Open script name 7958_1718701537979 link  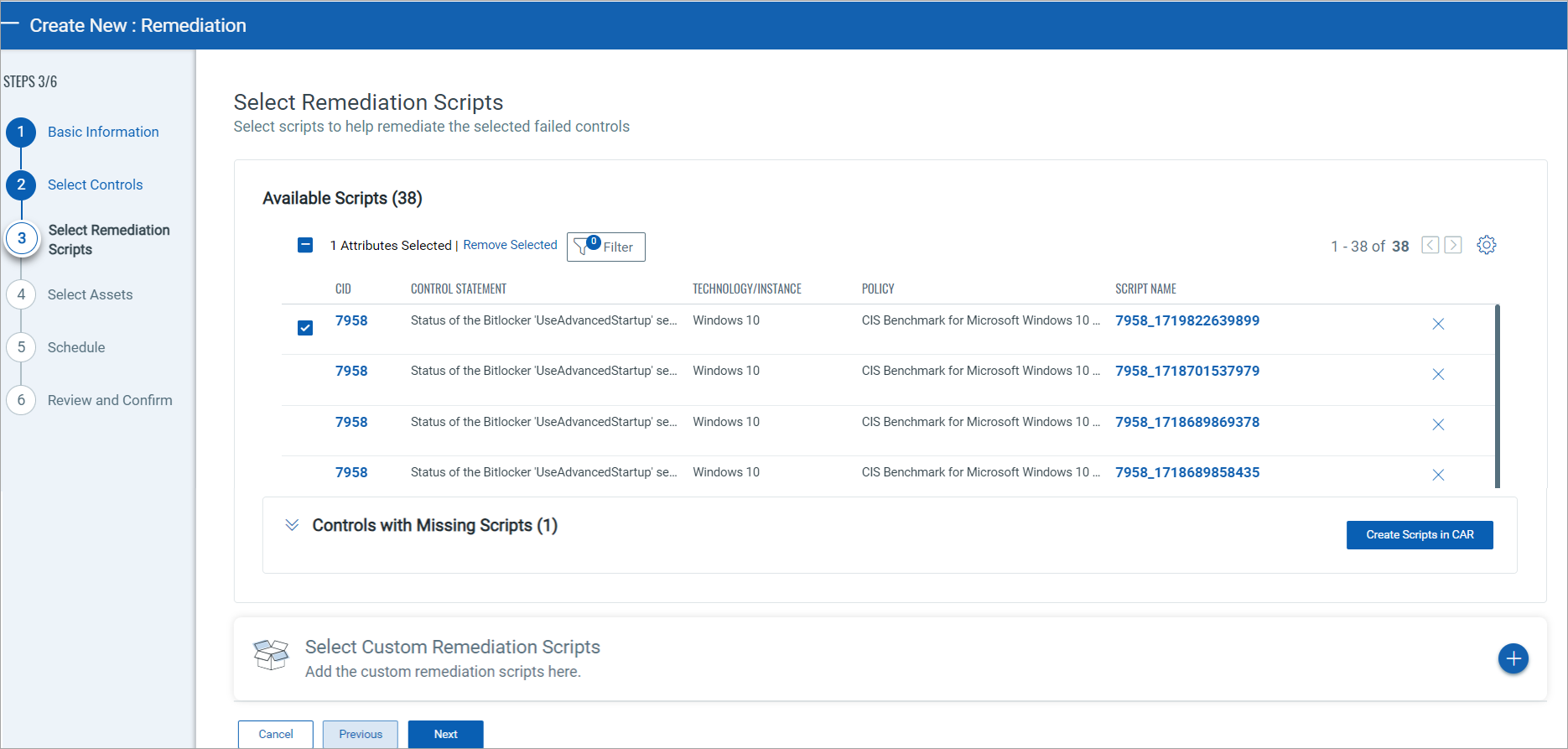pos(1186,371)
